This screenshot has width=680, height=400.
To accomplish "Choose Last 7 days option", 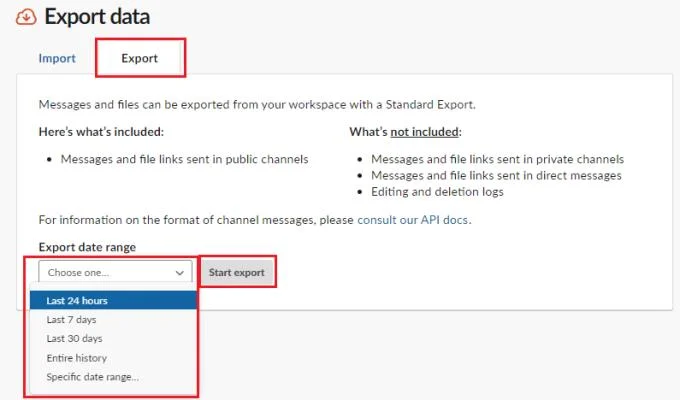I will pos(113,320).
